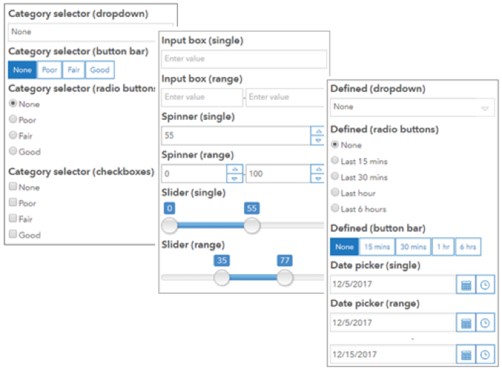This screenshot has height=369, width=502.
Task: Open calendar for first range date 12/5/2017
Action: point(466,323)
